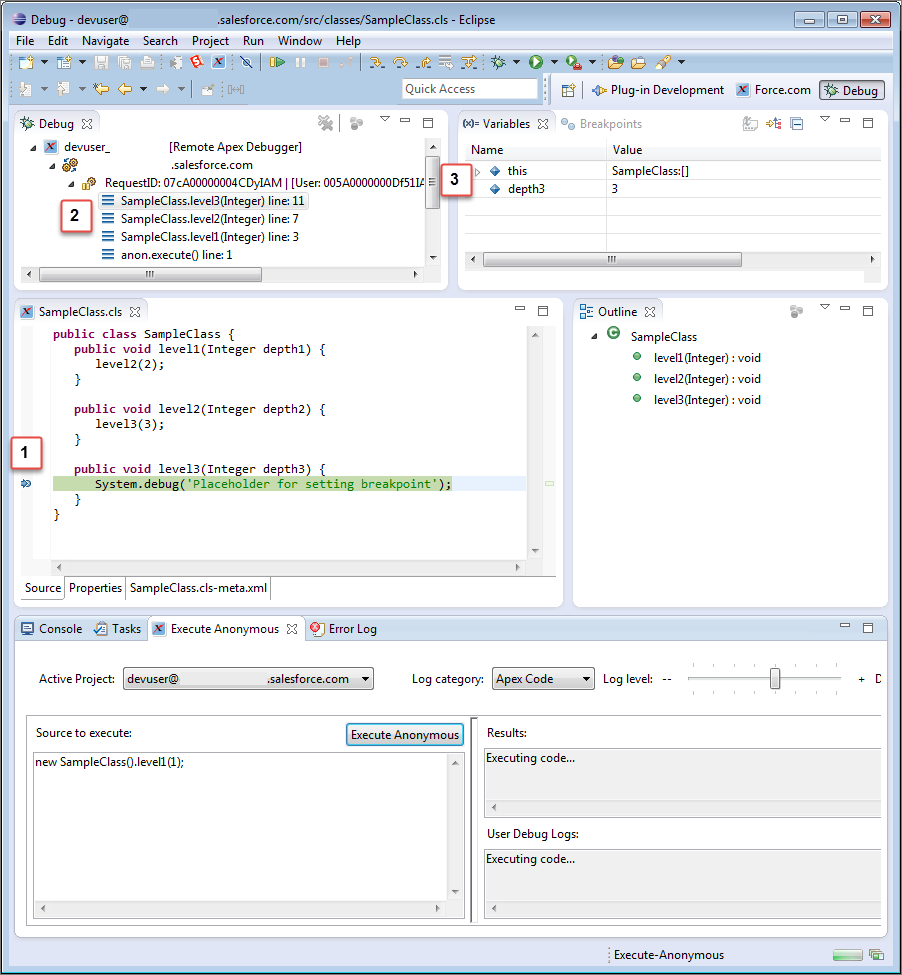This screenshot has height=975, width=902.
Task: Click the Save All toolbar icon
Action: [124, 62]
